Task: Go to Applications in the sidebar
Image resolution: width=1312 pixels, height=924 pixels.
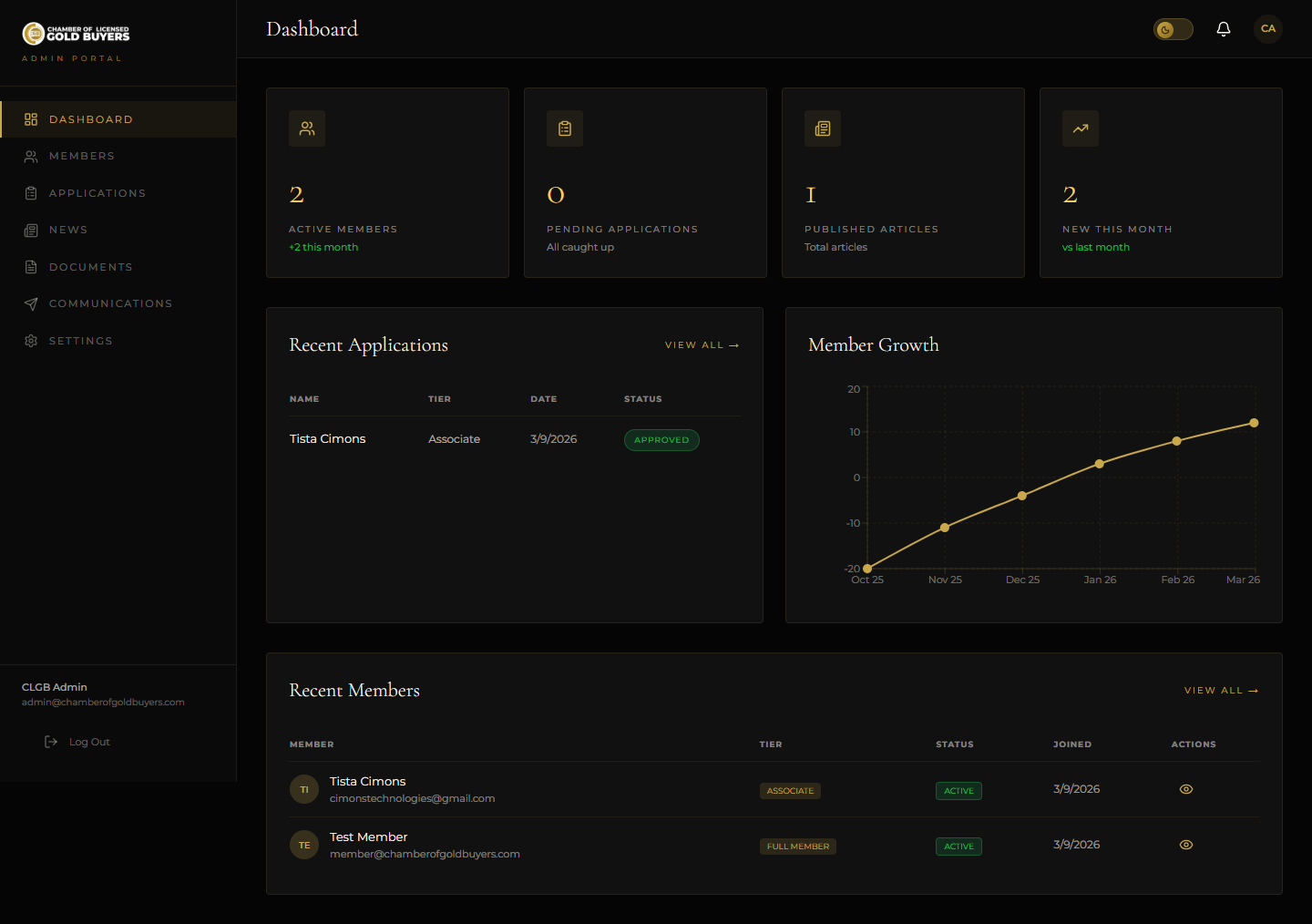Action: pos(97,193)
